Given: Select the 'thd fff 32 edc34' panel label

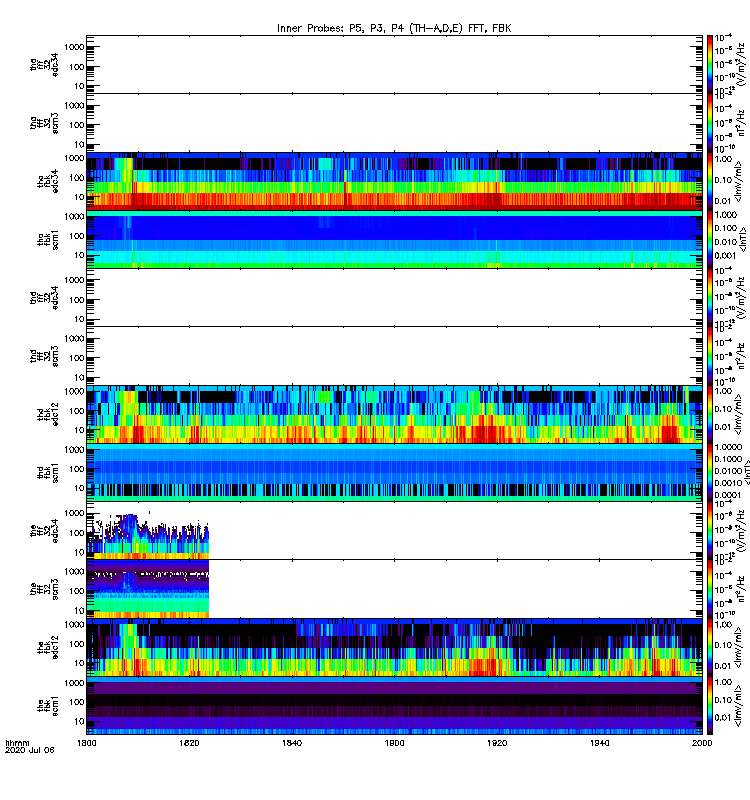Looking at the screenshot, I should [44, 297].
